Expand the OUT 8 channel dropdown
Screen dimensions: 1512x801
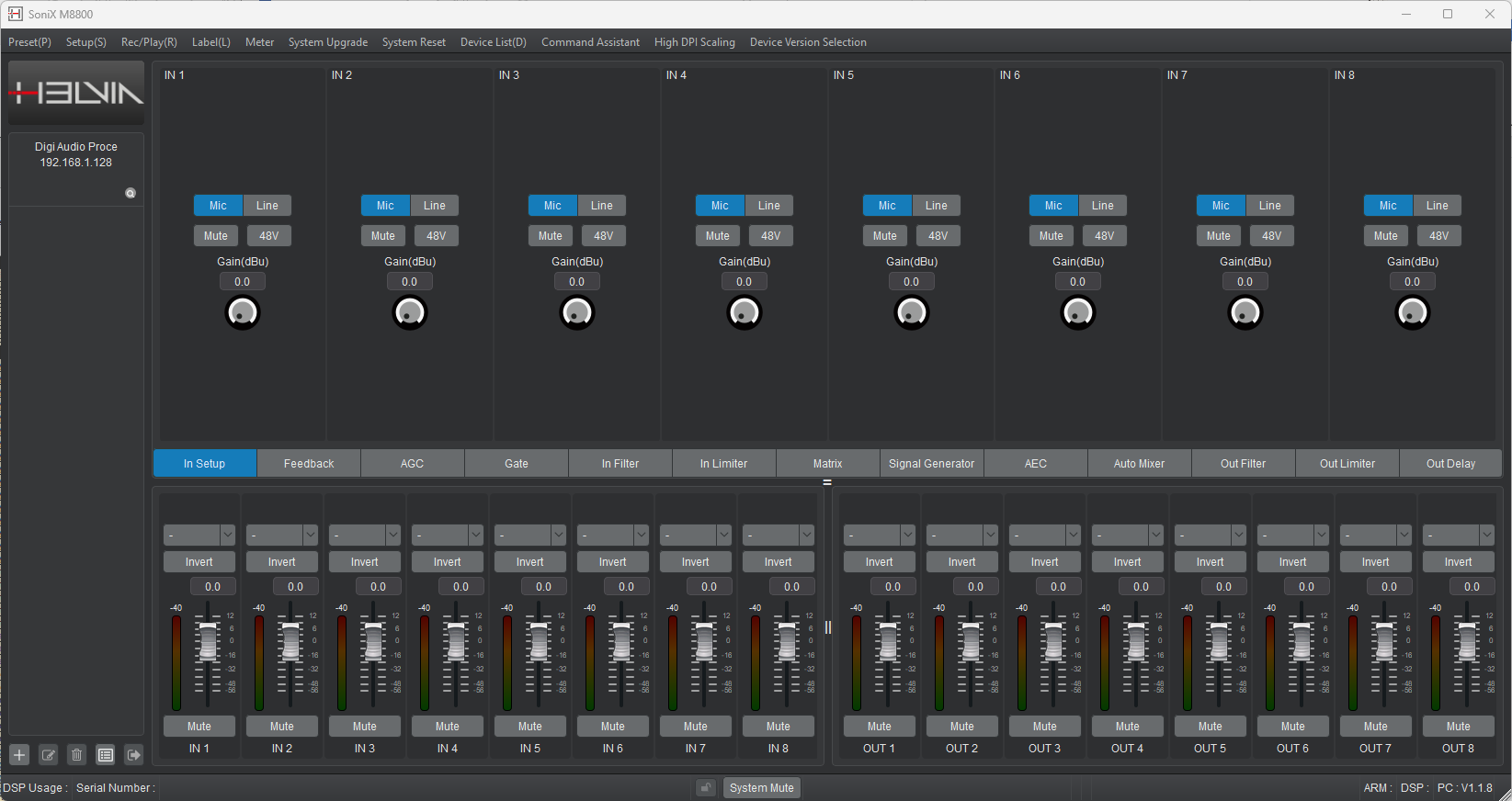tap(1458, 535)
